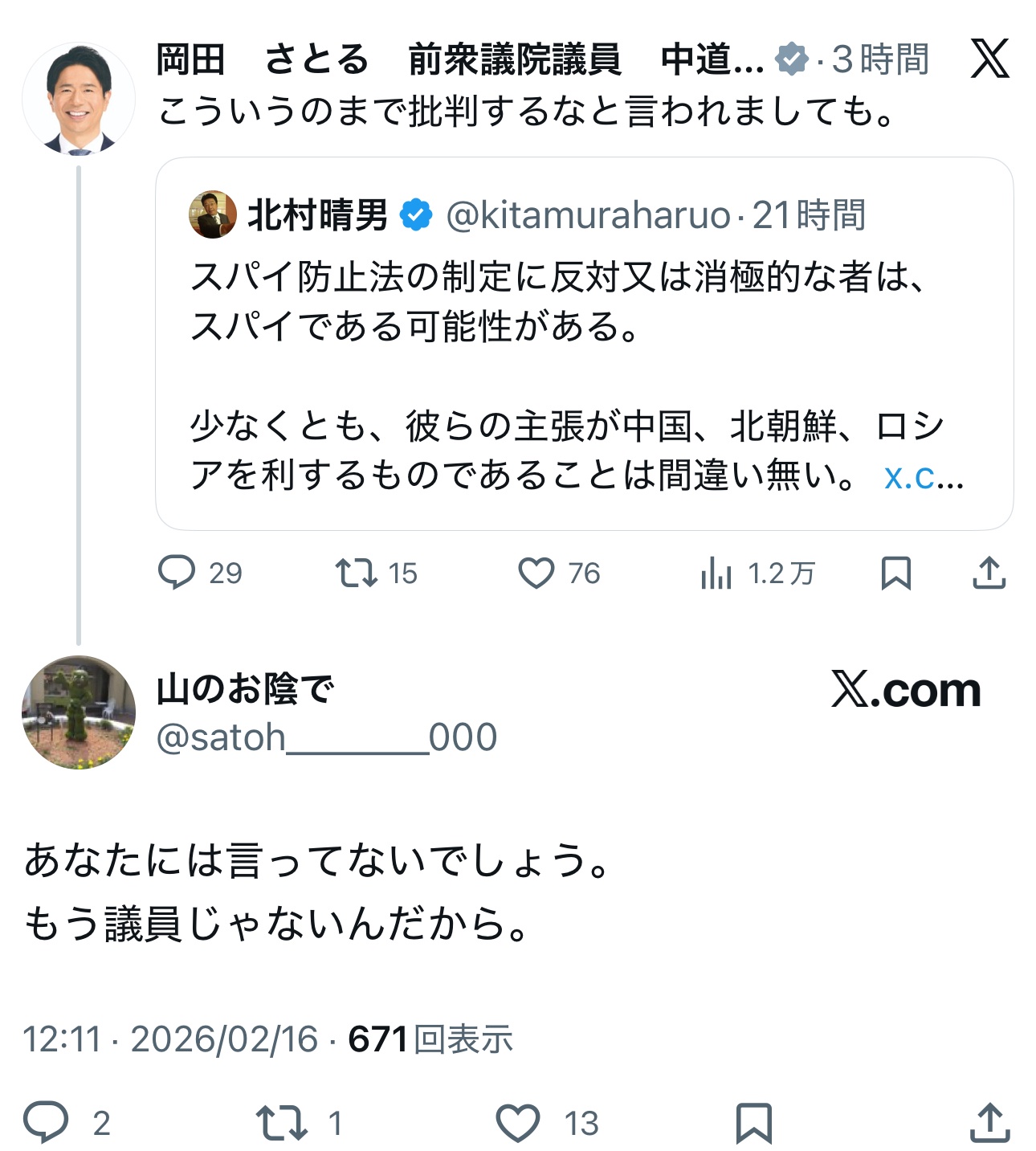
Task: Reply to the 山のお陰で post
Action: click(46, 1122)
